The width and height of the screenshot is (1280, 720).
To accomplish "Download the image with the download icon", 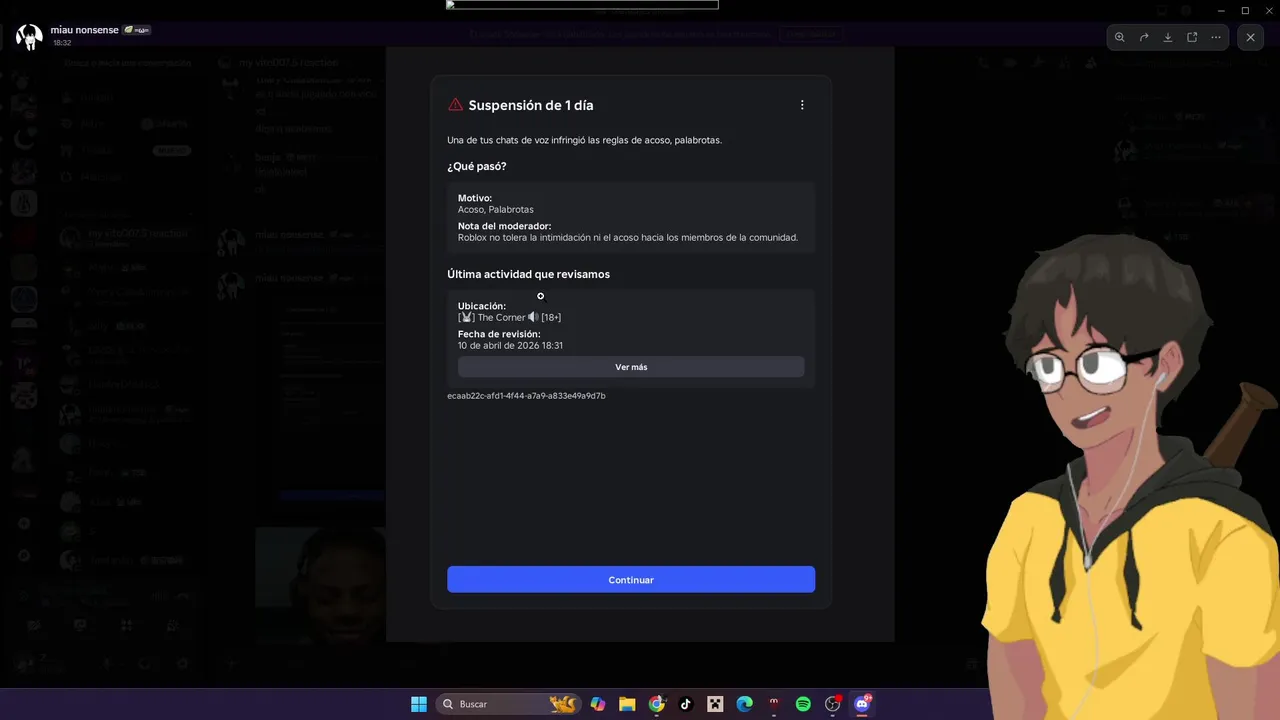I will click(x=1168, y=37).
